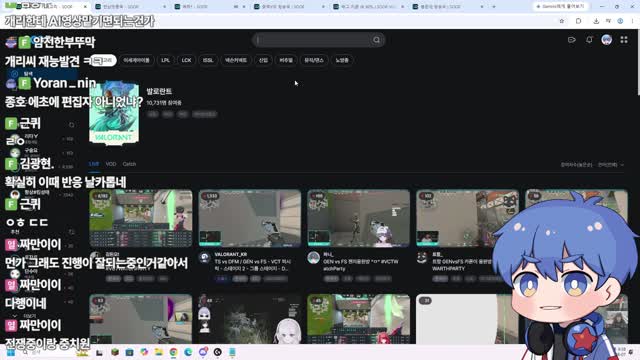
Task: Open the user profile avatar
Action: [607, 40]
